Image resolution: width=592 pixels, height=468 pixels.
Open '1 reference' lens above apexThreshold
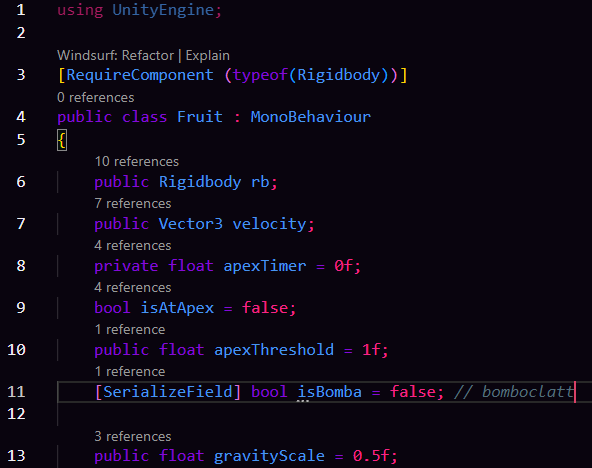[x=130, y=329]
